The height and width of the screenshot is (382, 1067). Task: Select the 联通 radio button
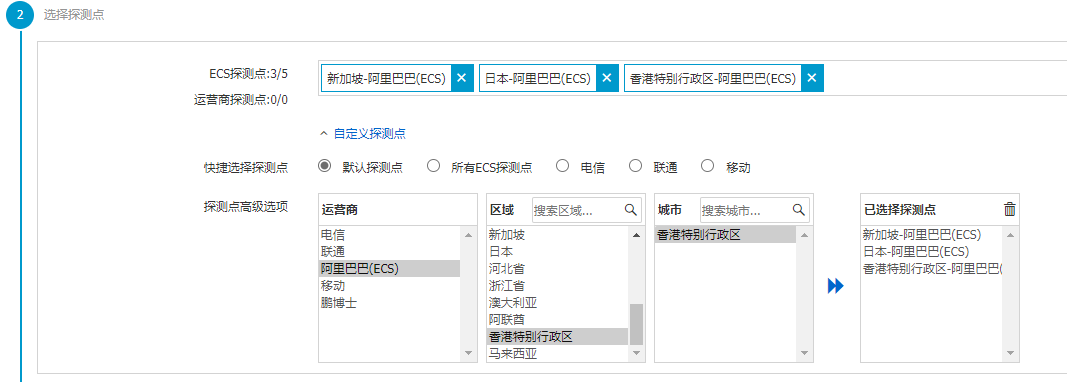click(636, 165)
